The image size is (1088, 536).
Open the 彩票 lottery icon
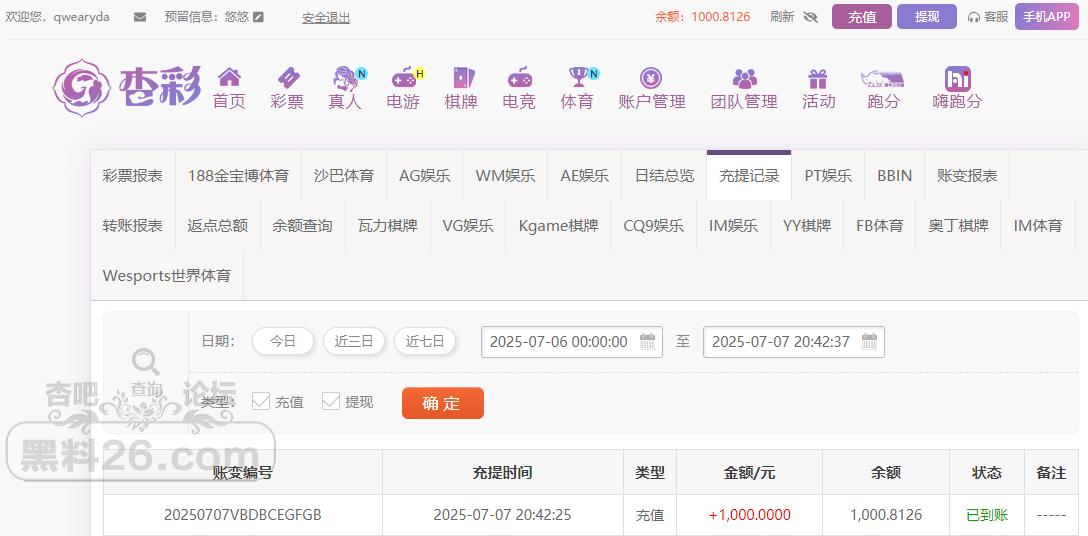tap(287, 78)
